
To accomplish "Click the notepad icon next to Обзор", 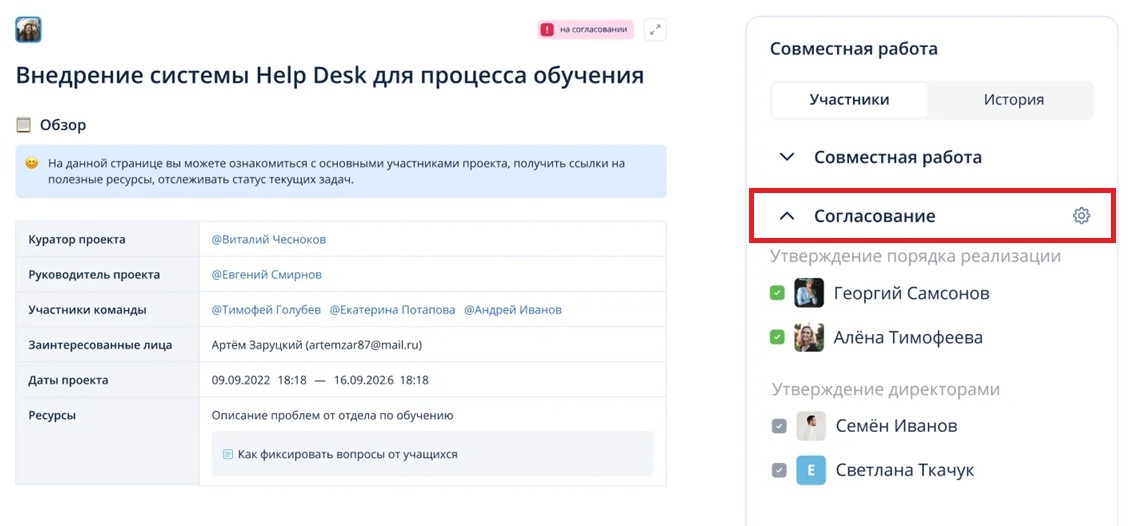I will (24, 125).
